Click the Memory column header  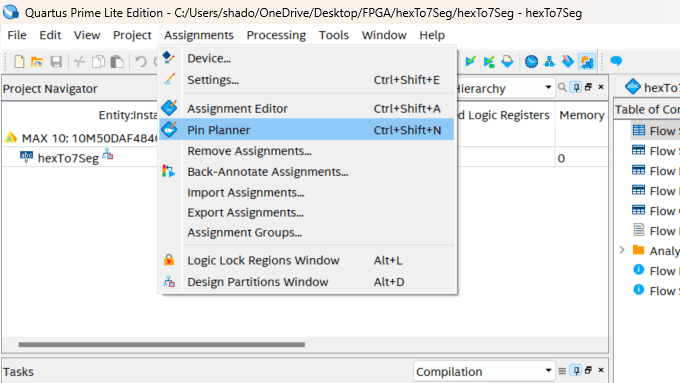(582, 115)
